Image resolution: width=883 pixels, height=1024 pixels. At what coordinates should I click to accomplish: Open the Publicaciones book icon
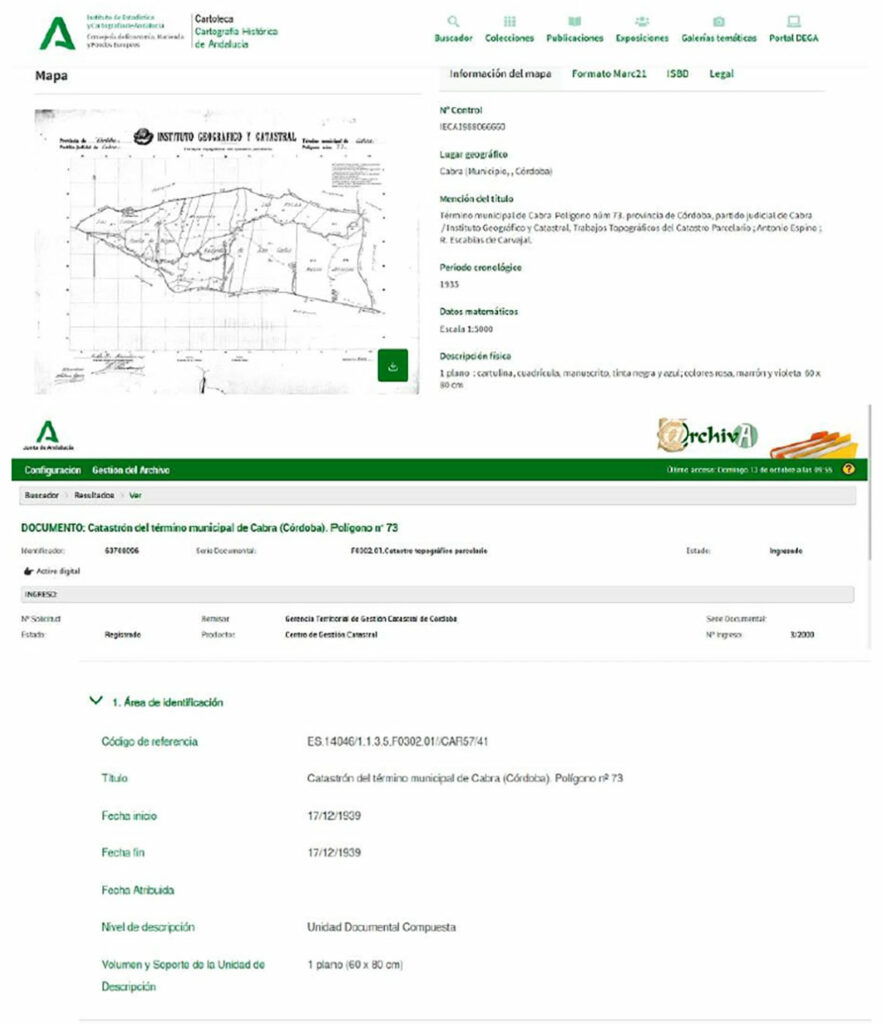(x=574, y=22)
